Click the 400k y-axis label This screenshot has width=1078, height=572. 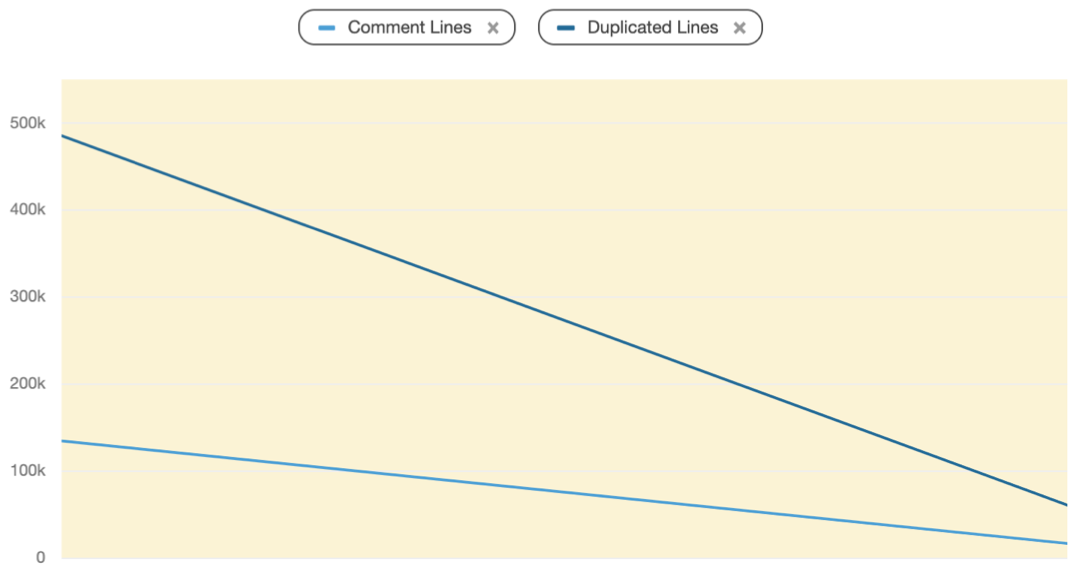(x=27, y=210)
